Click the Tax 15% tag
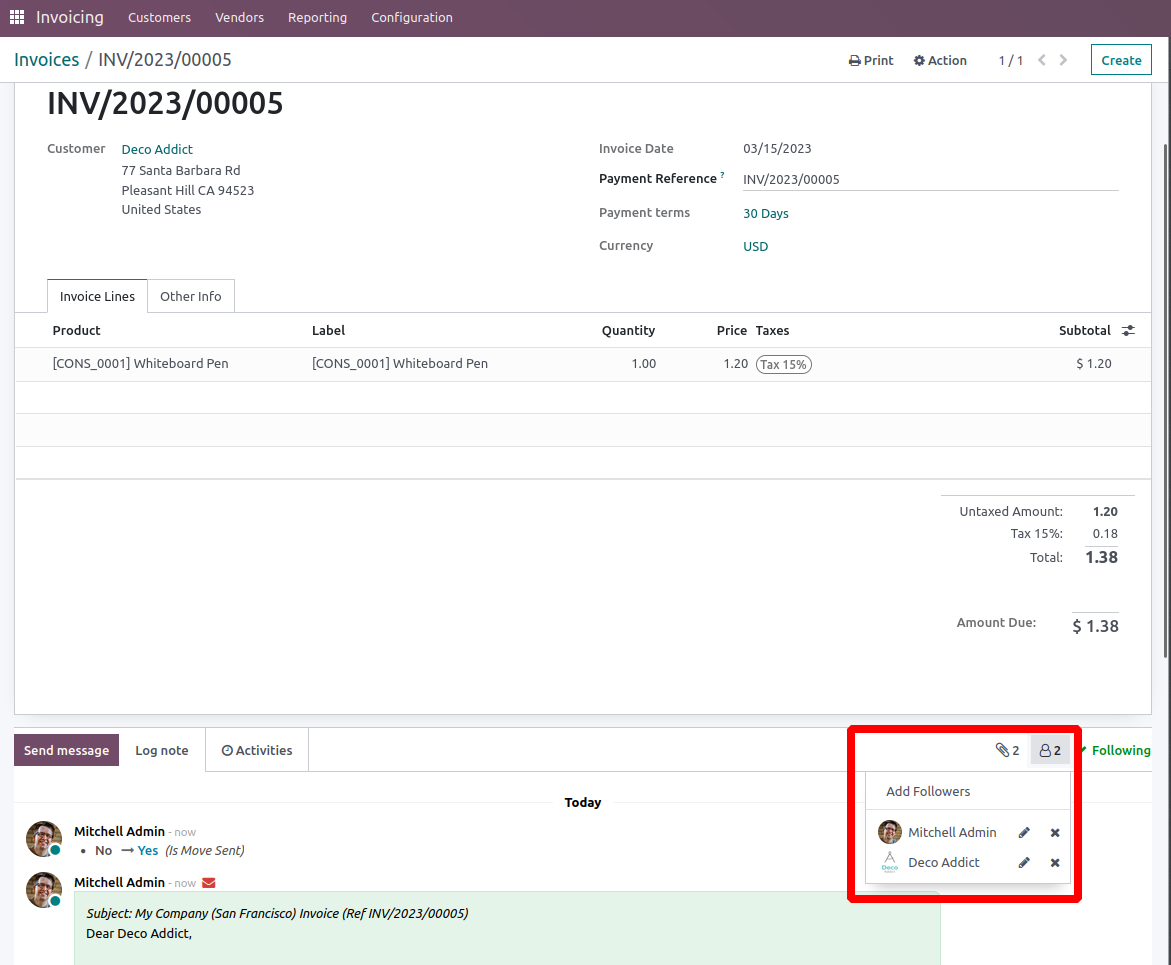Image resolution: width=1171 pixels, height=965 pixels. pyautogui.click(x=783, y=364)
